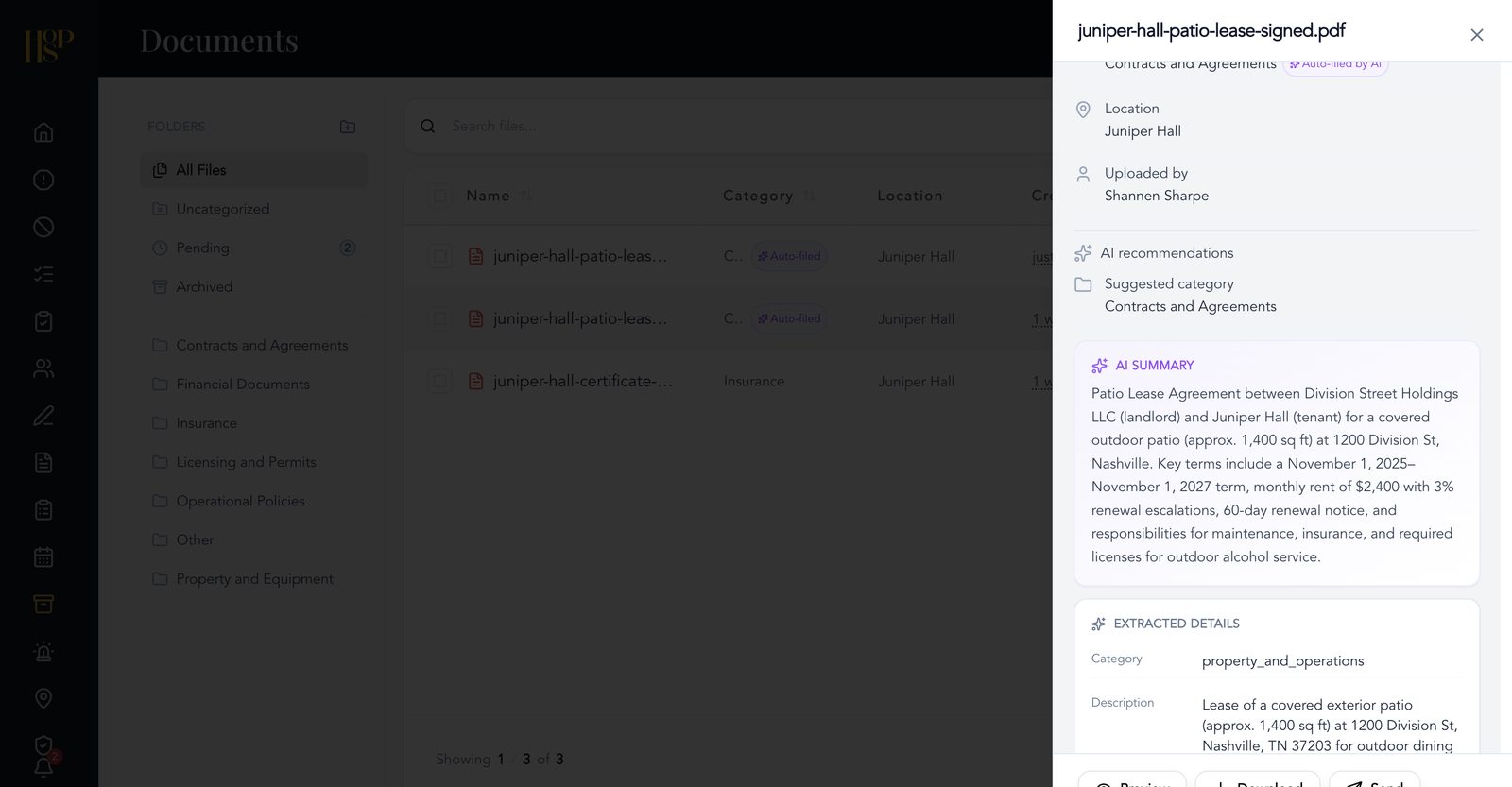Click the PDF icon of juniper-hall-certificate file
This screenshot has width=1512, height=787.
(476, 382)
